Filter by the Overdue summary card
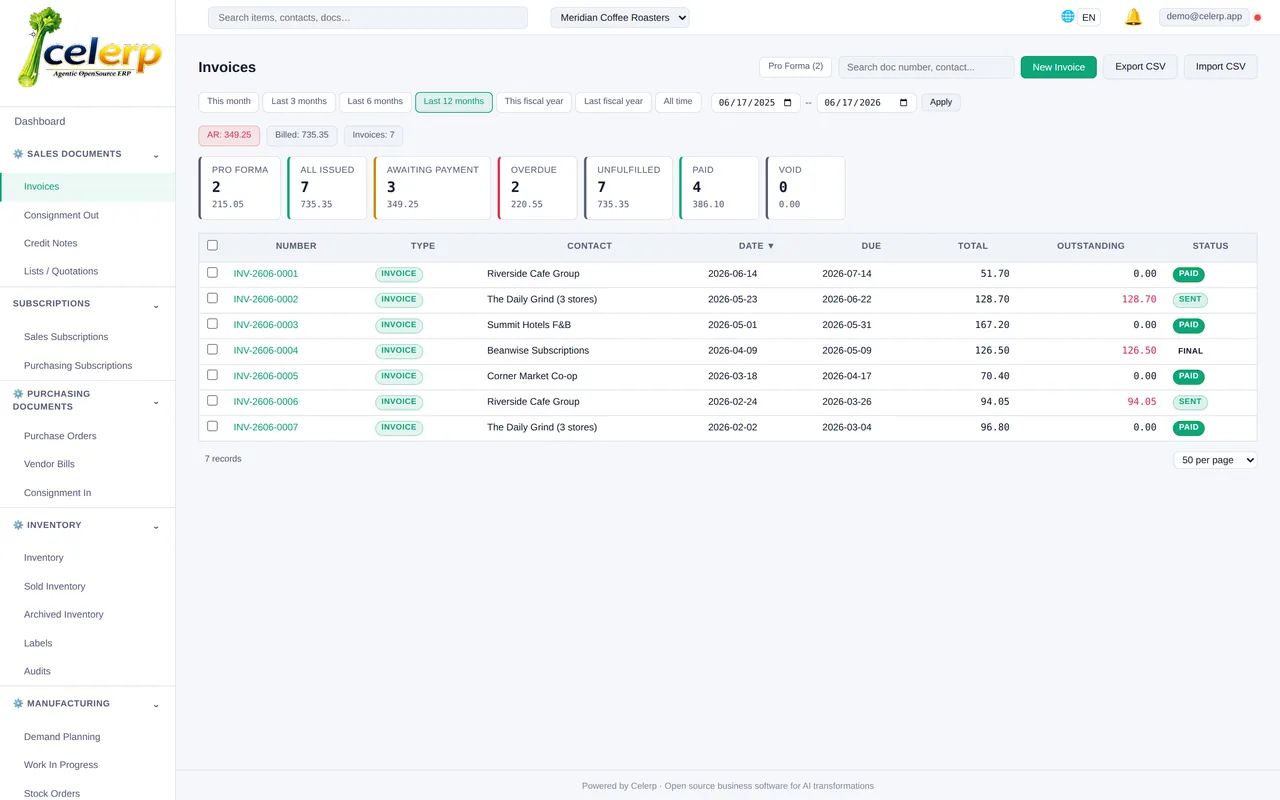This screenshot has width=1280, height=800. 538,188
